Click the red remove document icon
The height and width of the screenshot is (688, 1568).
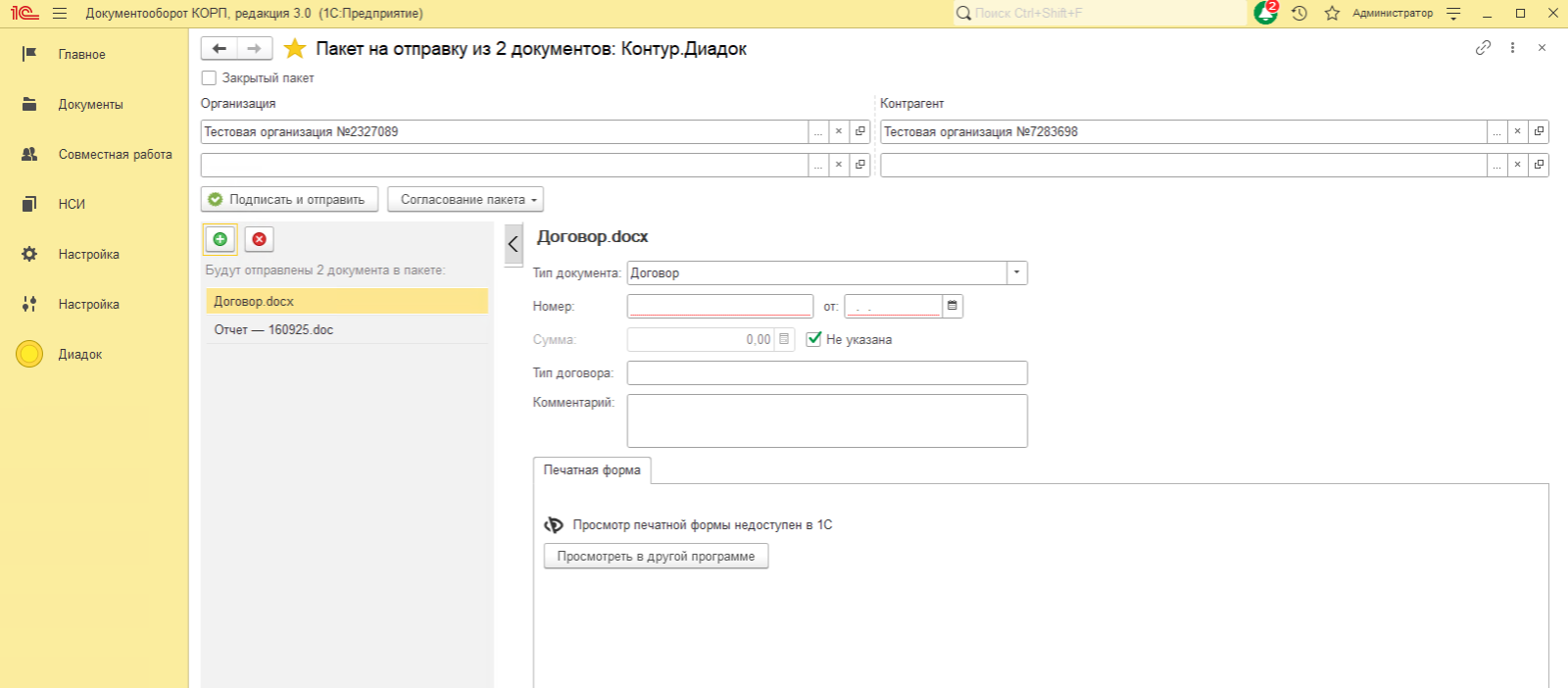[x=259, y=239]
